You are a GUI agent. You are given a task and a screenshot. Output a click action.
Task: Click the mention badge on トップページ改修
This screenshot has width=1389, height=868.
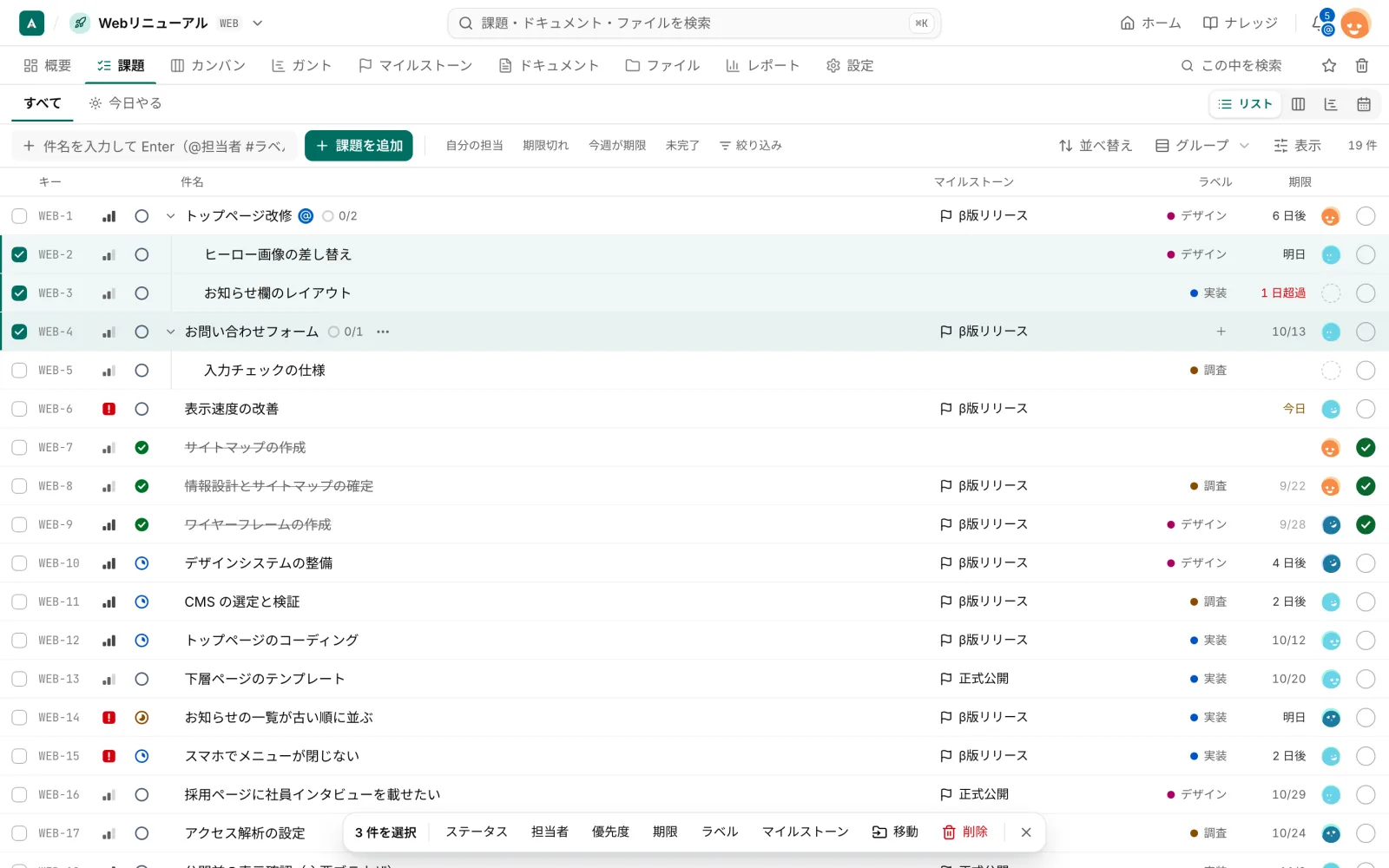(306, 216)
